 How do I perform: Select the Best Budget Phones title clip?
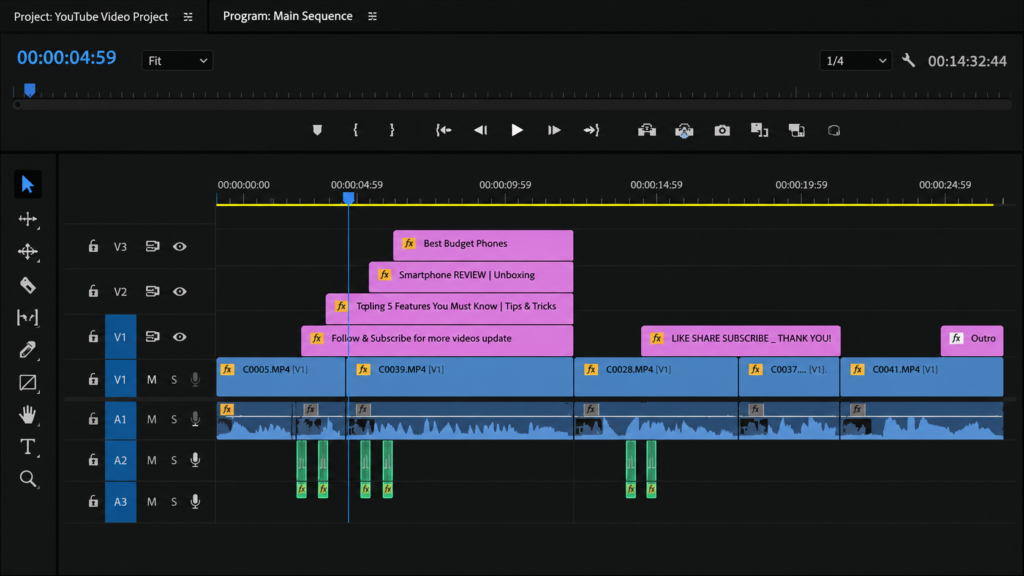tap(483, 244)
